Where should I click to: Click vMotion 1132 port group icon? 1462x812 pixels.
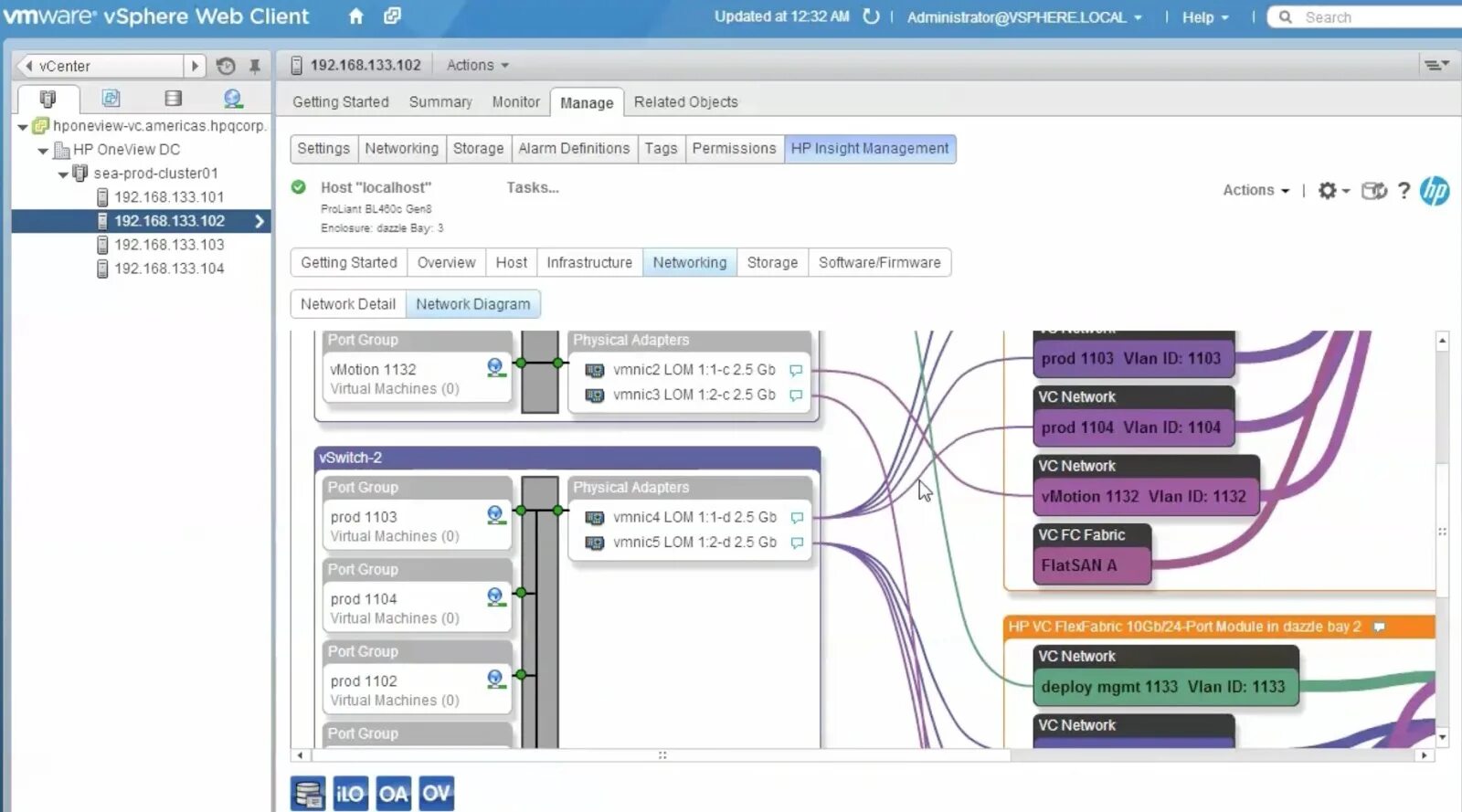495,368
